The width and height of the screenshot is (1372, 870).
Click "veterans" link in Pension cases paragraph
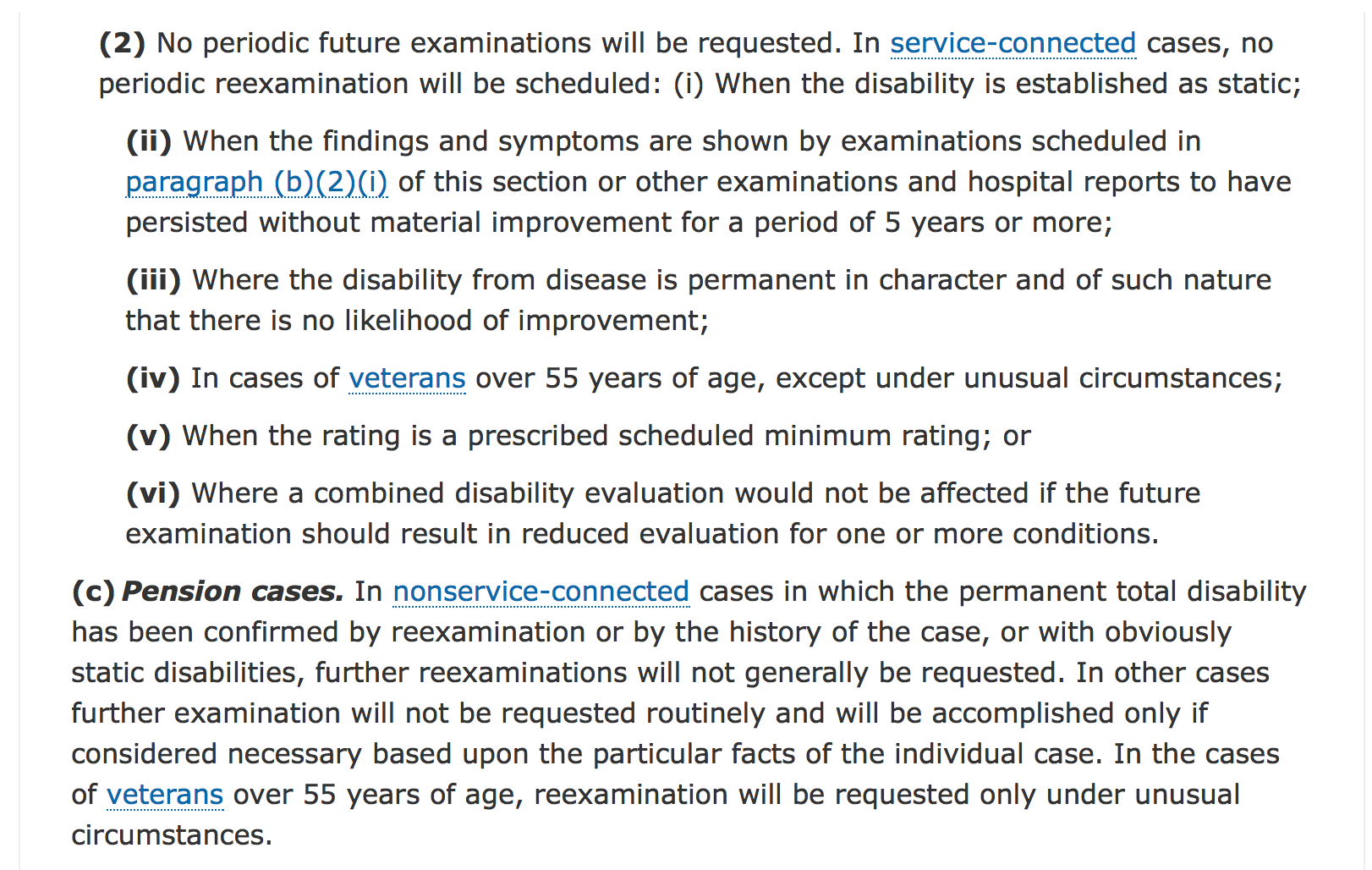pyautogui.click(x=165, y=795)
